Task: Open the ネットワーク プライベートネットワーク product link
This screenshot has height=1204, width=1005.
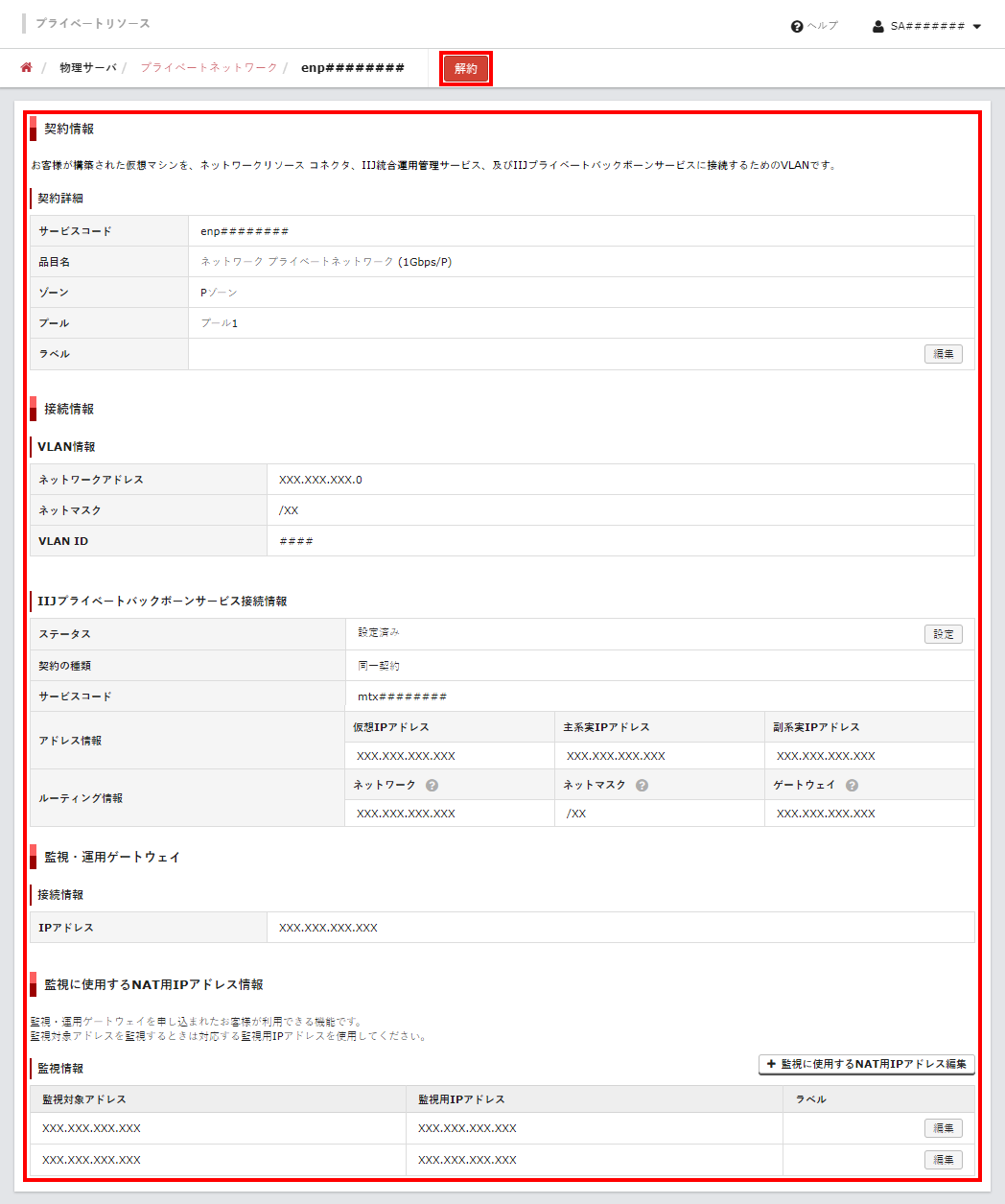Action: pyautogui.click(x=296, y=262)
